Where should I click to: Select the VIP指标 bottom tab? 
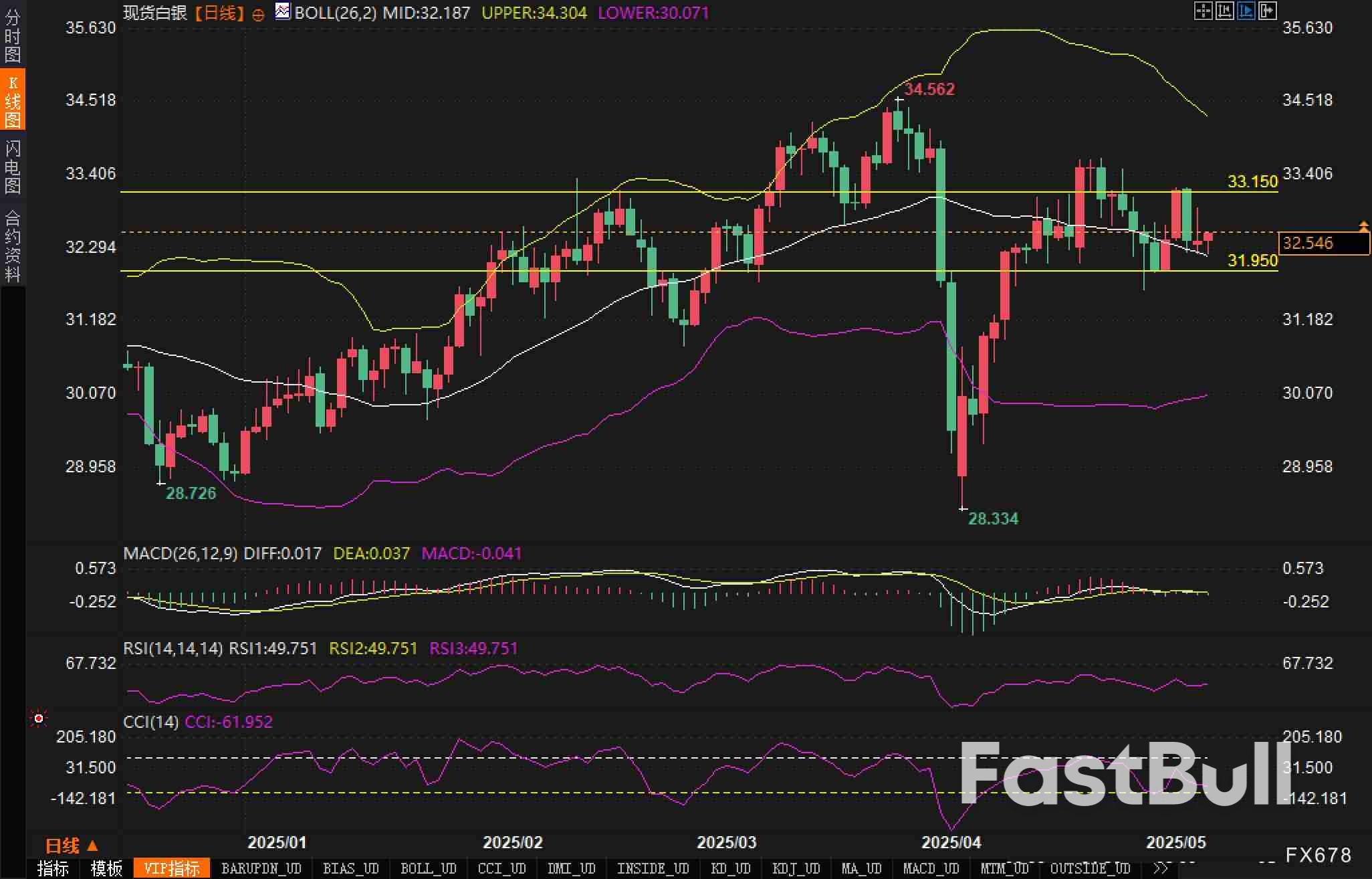point(172,868)
